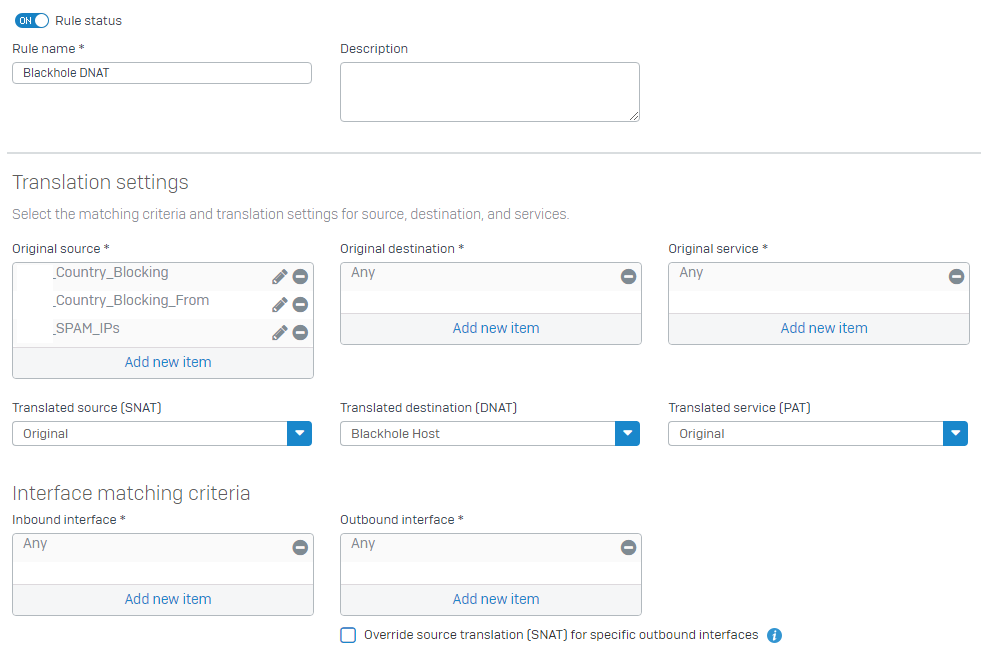Click into the Rule name field
Screen dimensions: 981x650
point(162,73)
